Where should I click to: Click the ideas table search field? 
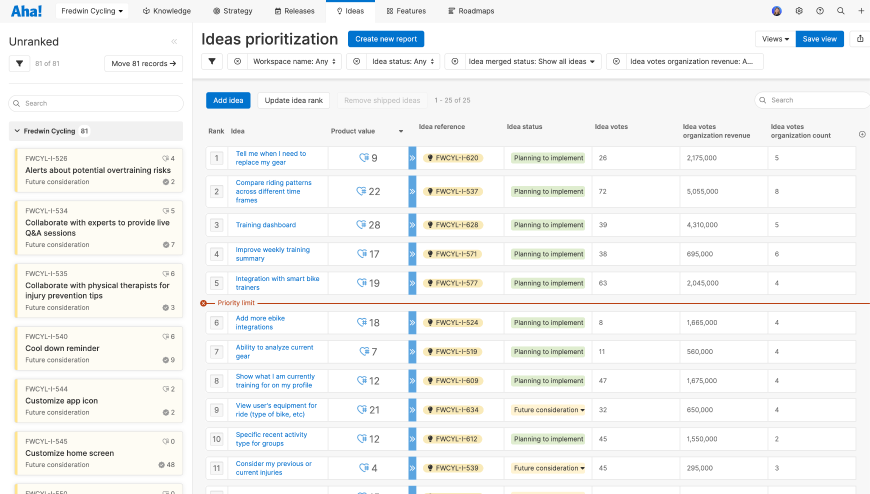810,100
